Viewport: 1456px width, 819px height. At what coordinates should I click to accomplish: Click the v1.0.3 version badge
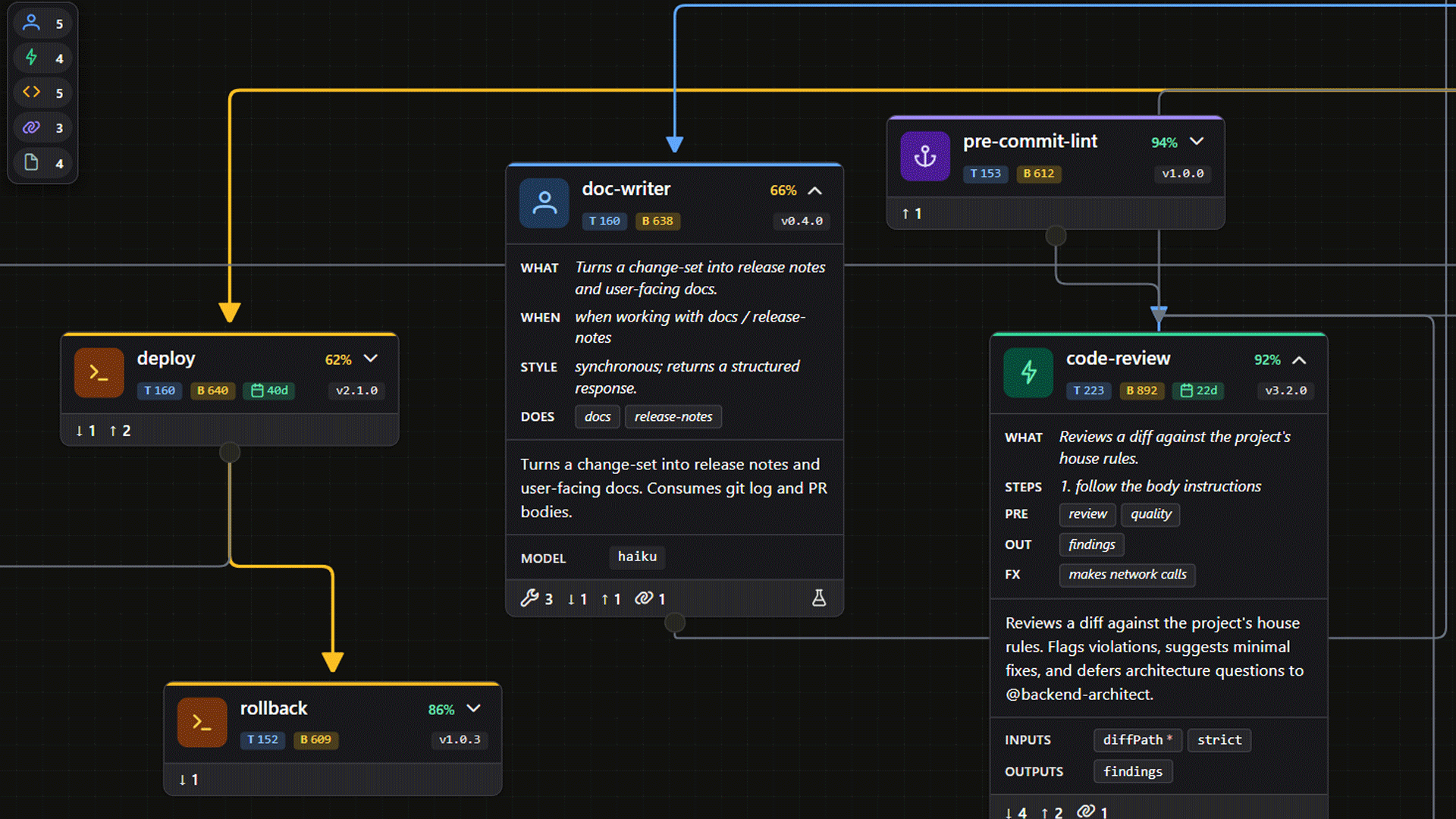tap(460, 739)
